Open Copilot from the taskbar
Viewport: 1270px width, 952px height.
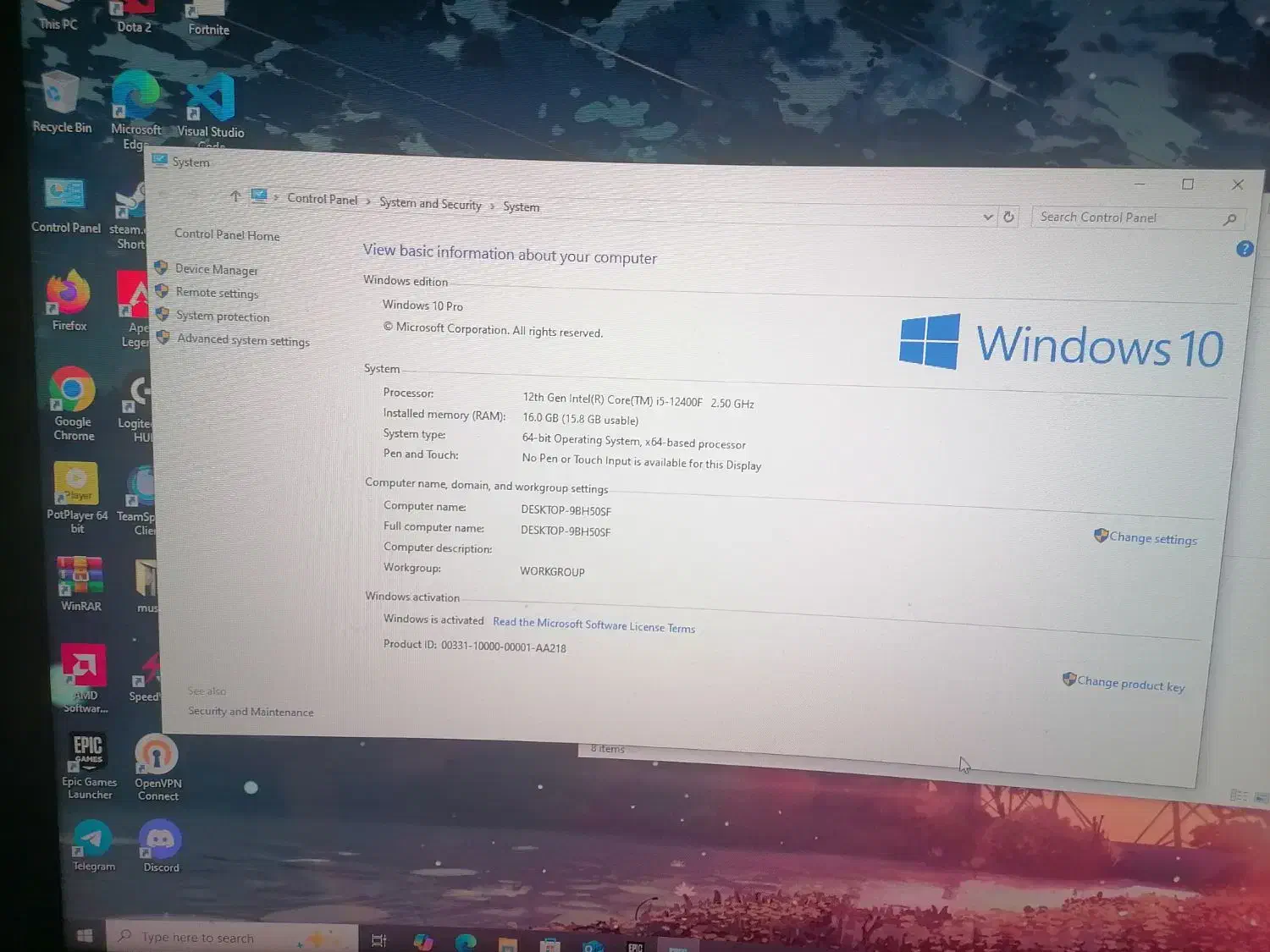pyautogui.click(x=422, y=942)
